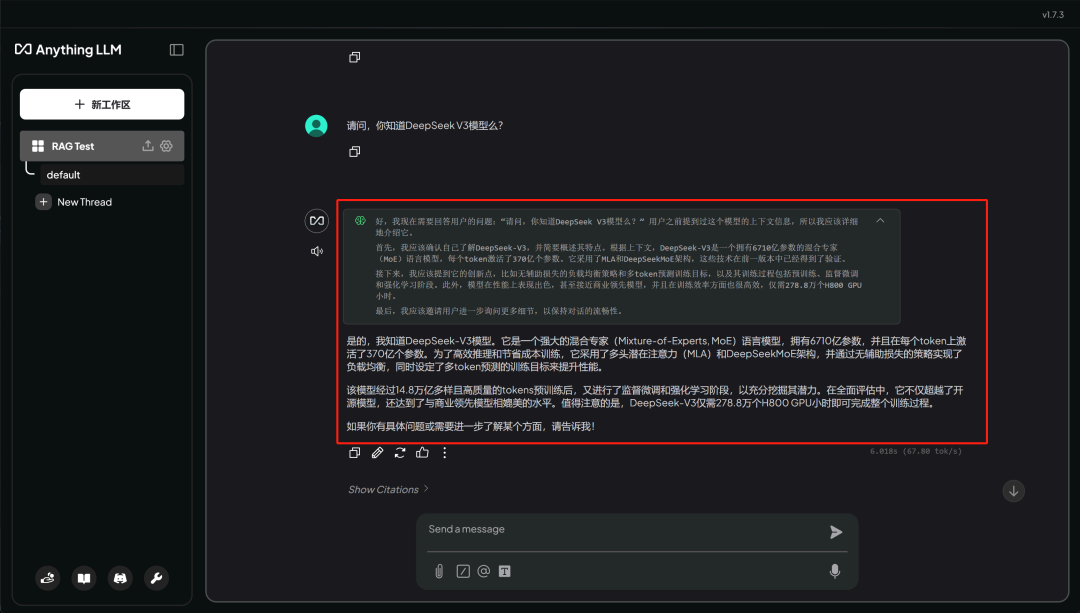Click the plus icon beside New Thread
The height and width of the screenshot is (613, 1080).
[x=43, y=202]
